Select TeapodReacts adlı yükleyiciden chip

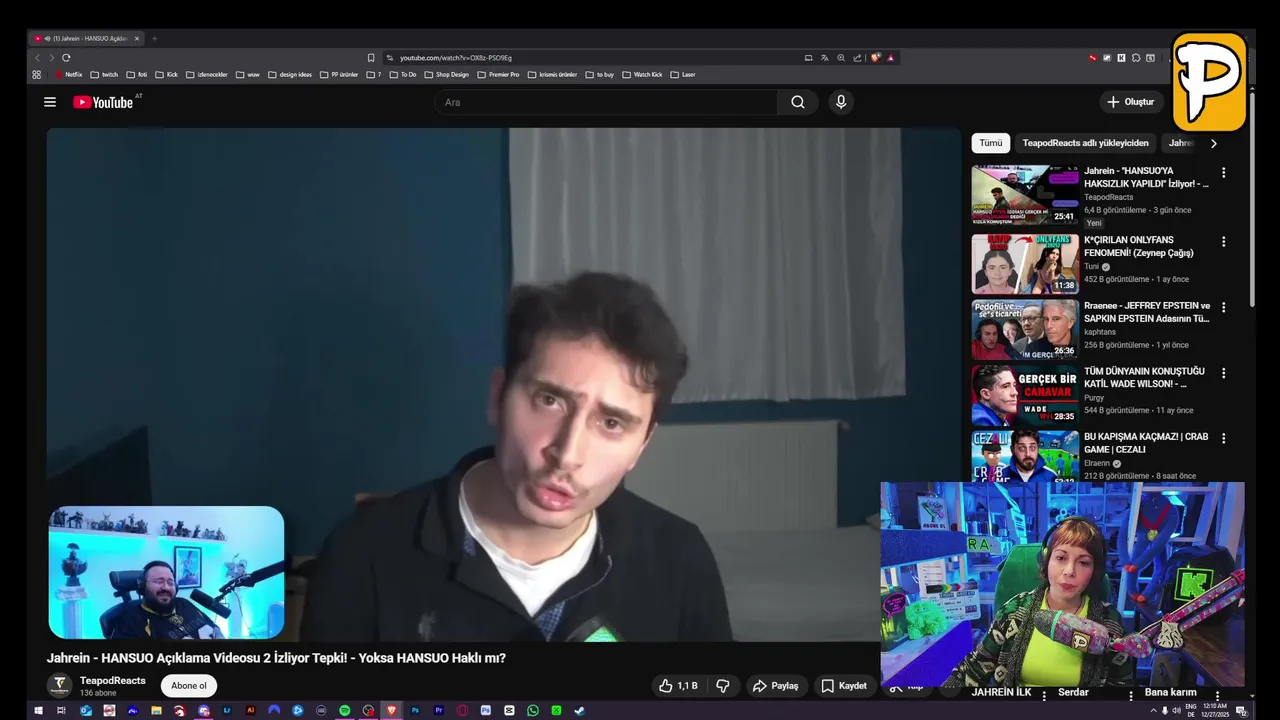1085,143
